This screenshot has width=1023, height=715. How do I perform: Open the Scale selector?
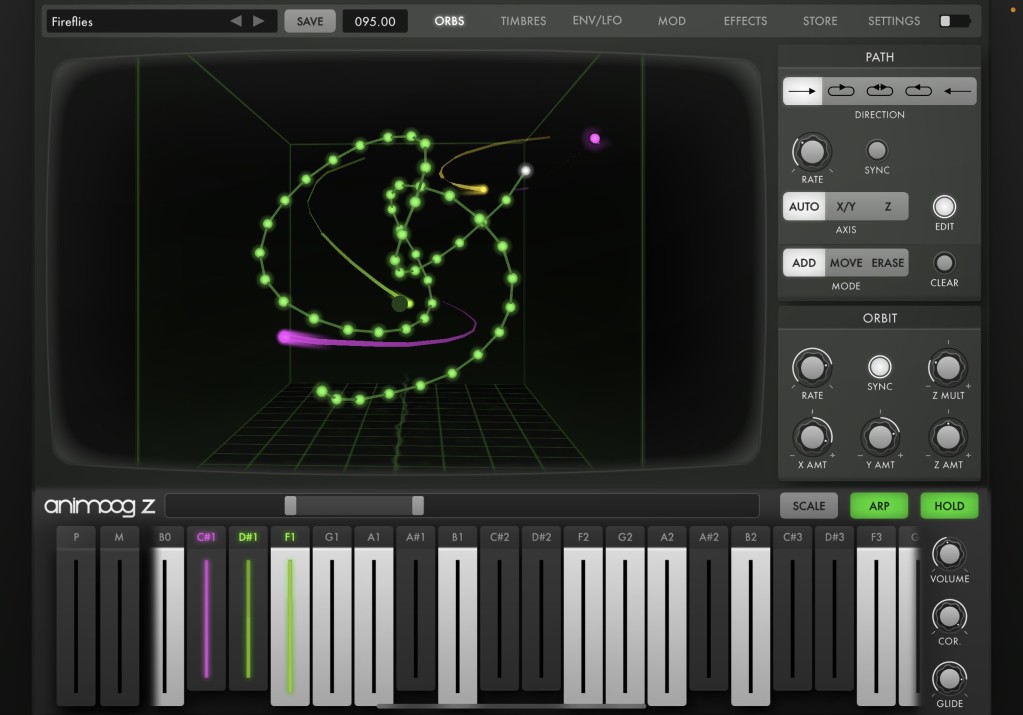pyautogui.click(x=808, y=506)
